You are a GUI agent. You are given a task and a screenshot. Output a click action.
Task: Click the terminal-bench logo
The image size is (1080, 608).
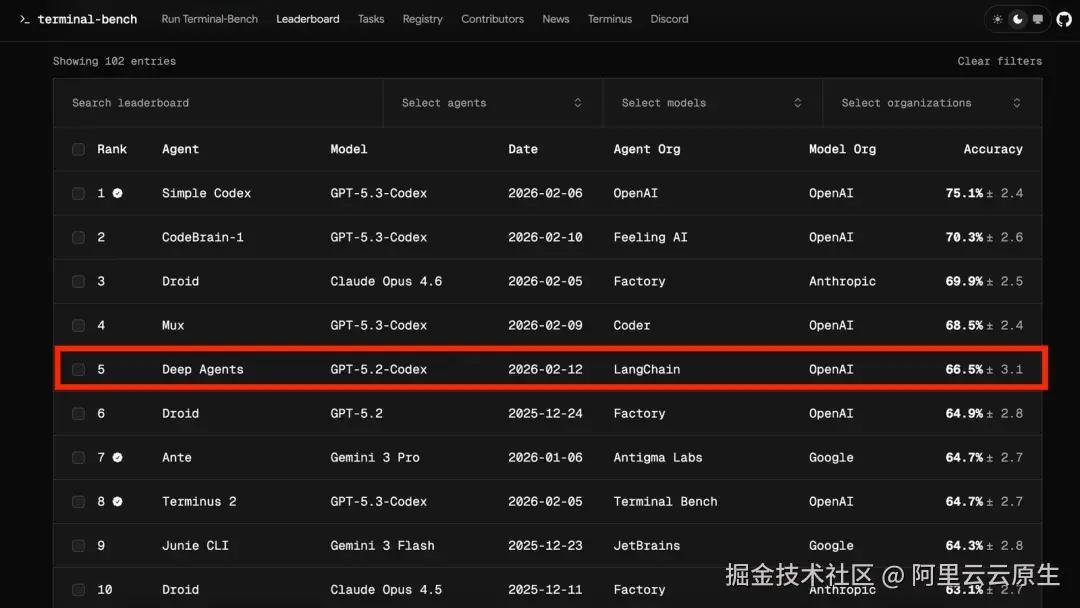point(78,19)
